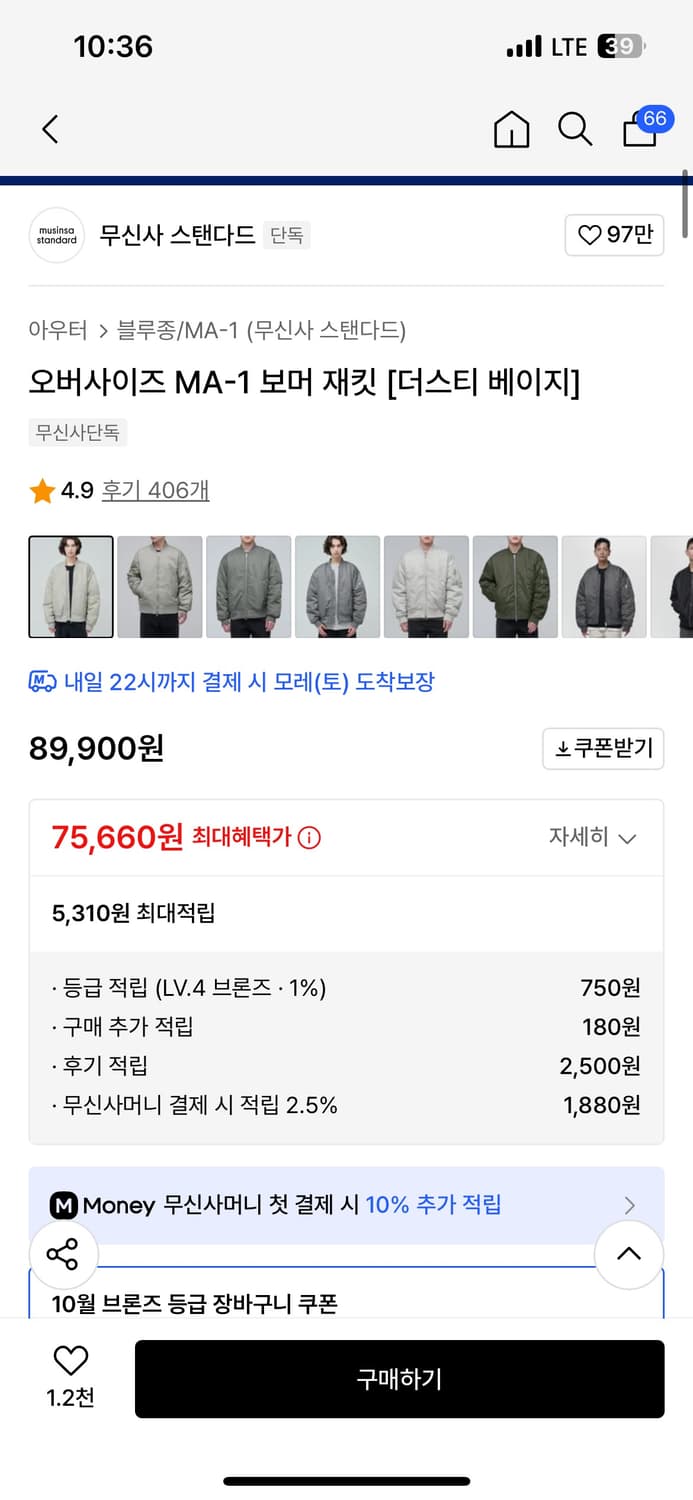Screen dimensions: 693x1500
Task: Tap the 쿠폰받기 coupon button
Action: pyautogui.click(x=603, y=749)
